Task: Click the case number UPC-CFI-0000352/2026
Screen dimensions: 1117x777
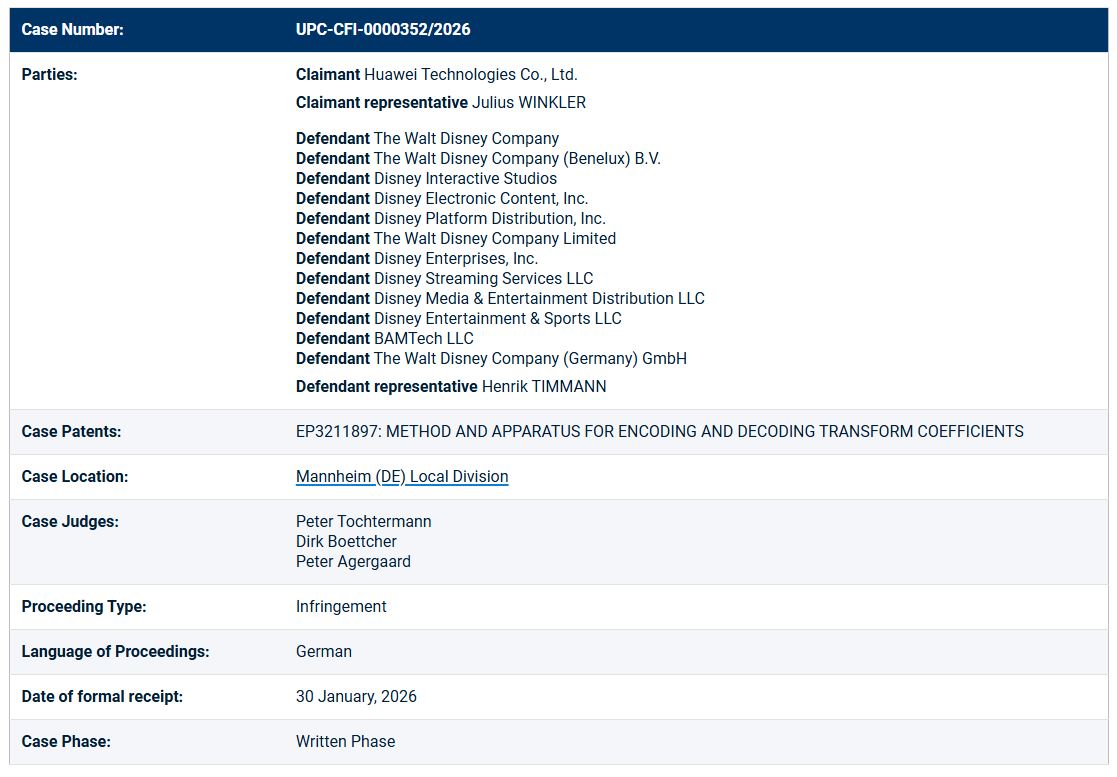Action: [x=383, y=30]
